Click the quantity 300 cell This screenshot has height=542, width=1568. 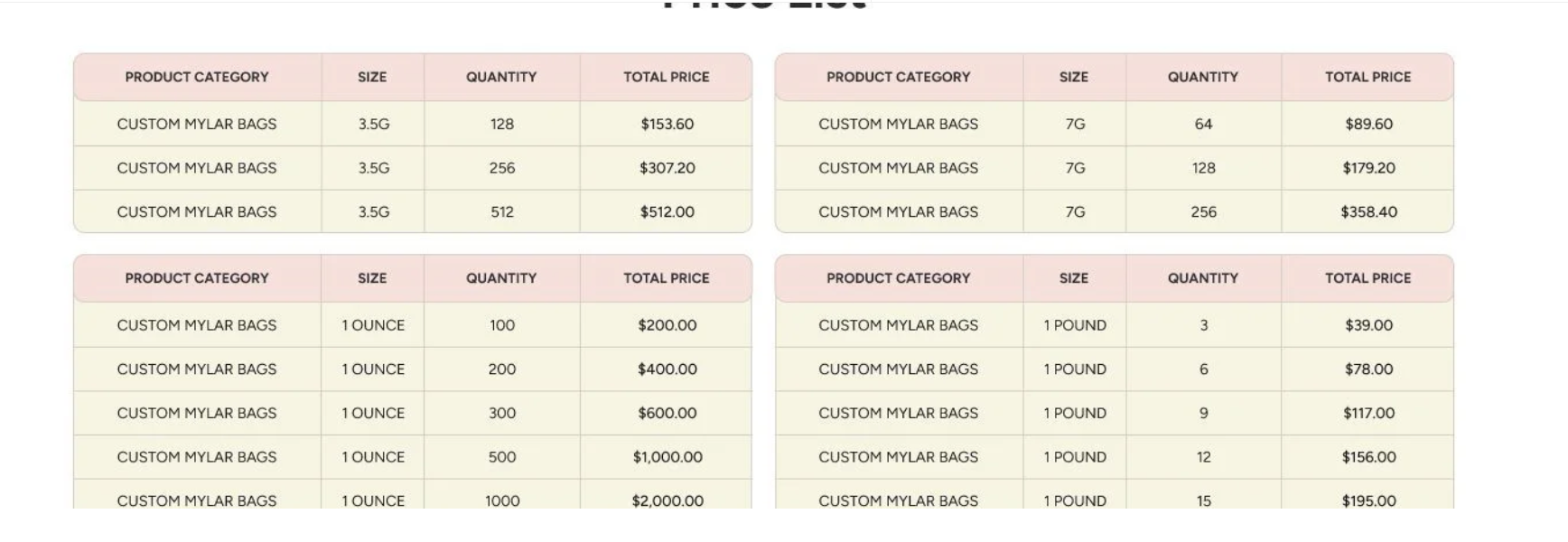point(502,413)
